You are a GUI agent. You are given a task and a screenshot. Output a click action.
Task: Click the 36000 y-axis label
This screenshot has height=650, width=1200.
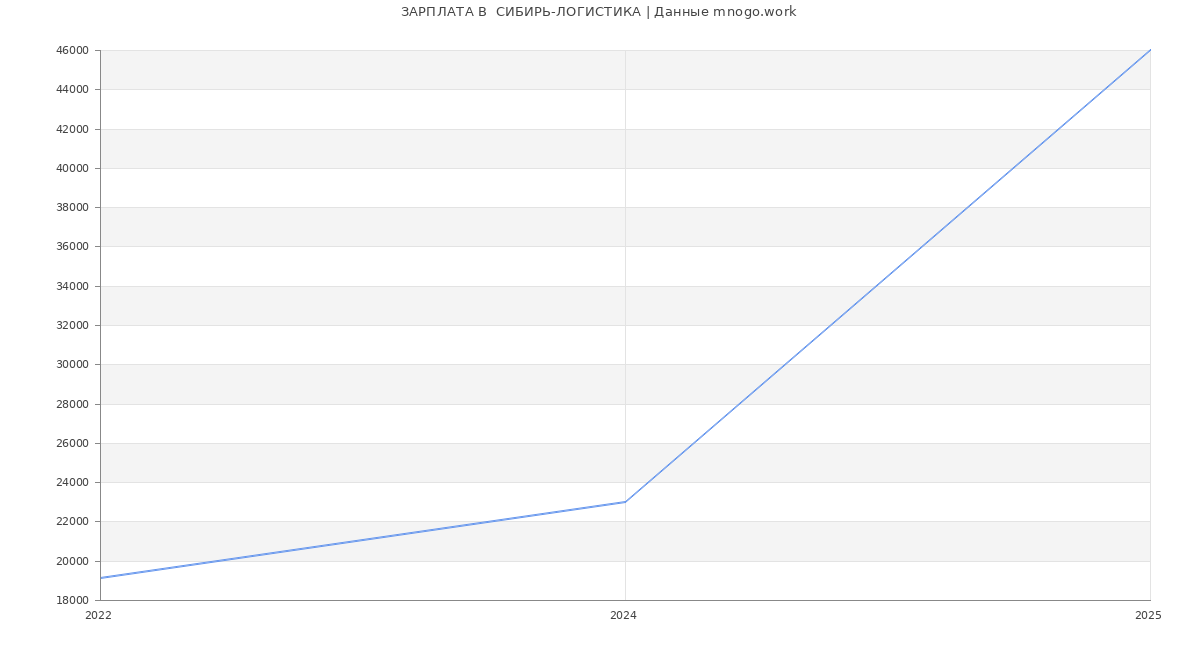point(72,247)
